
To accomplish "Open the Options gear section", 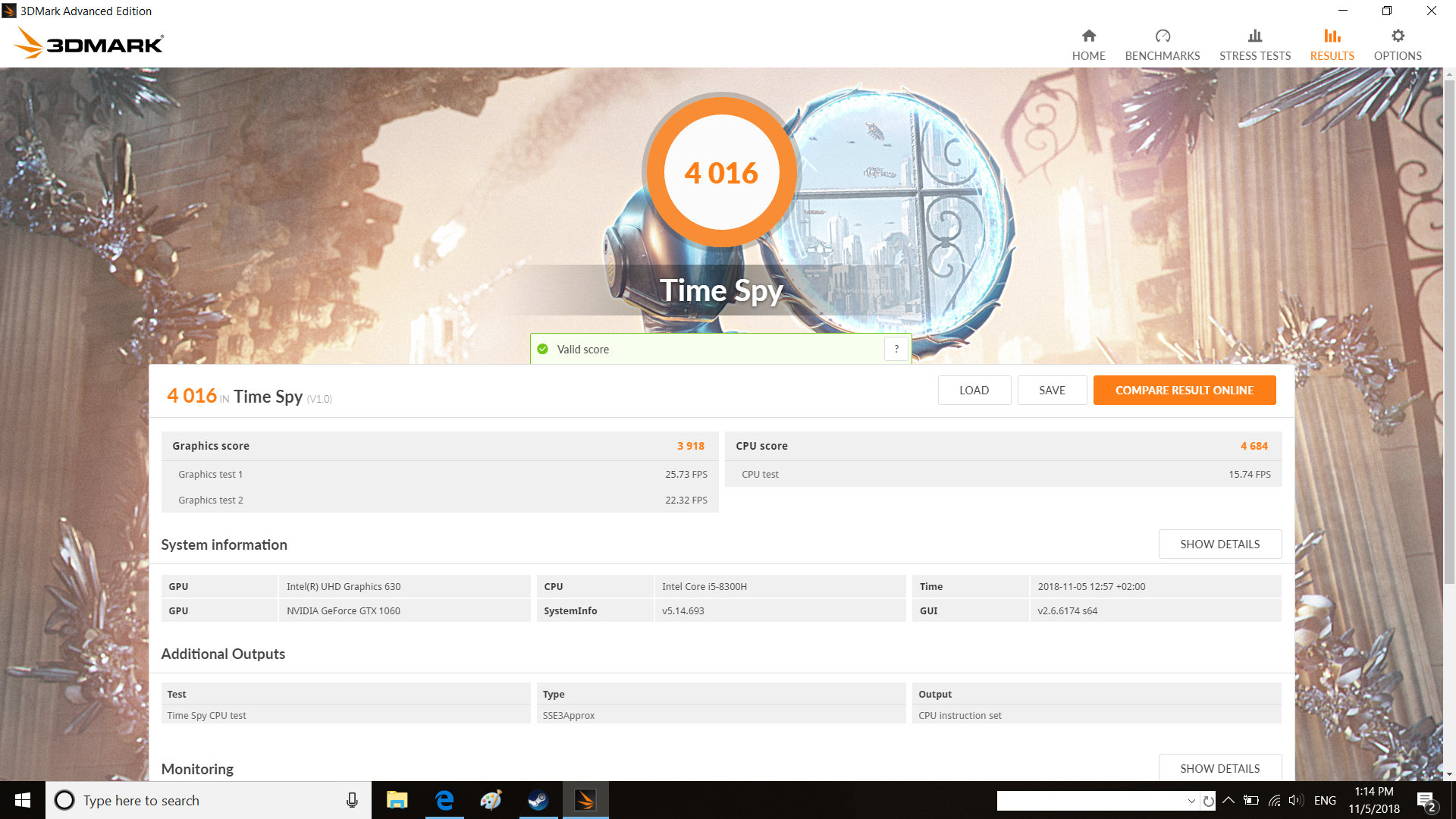I will [1398, 45].
